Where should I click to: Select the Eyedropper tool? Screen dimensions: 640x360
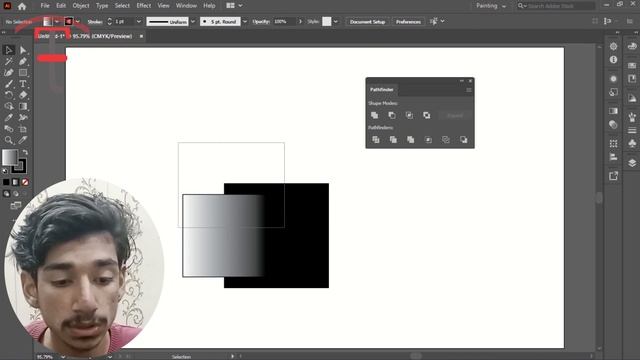(9, 118)
